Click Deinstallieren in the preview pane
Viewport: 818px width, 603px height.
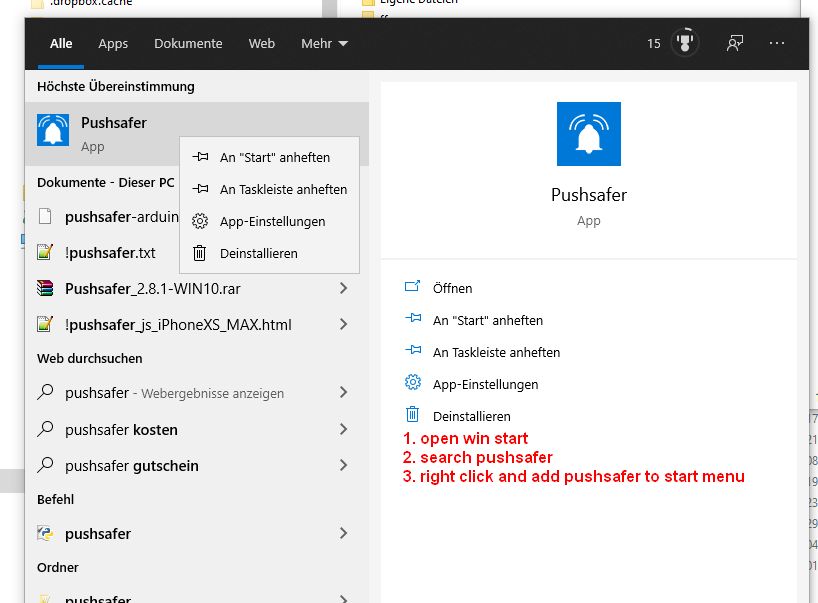pyautogui.click(x=472, y=416)
